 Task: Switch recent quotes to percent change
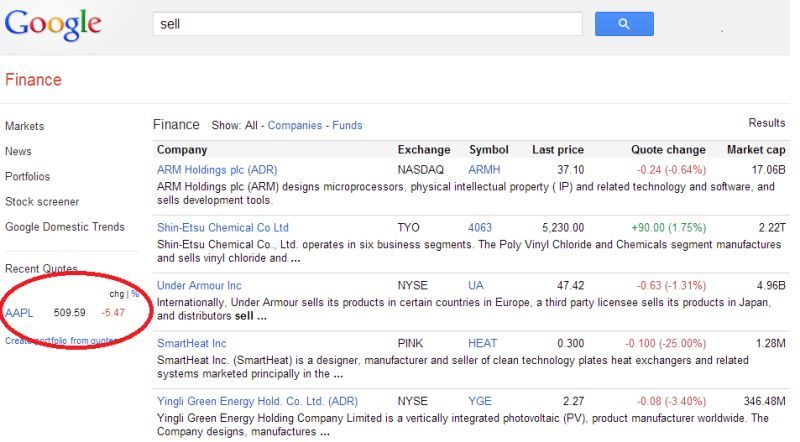pyautogui.click(x=135, y=294)
